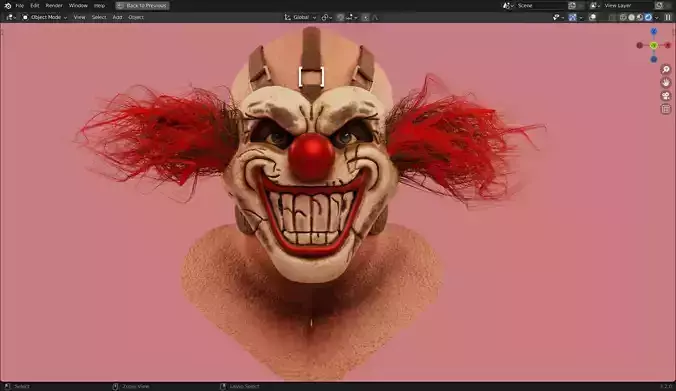This screenshot has height=391, width=676.
Task: Open the viewport Select menu
Action: pyautogui.click(x=99, y=17)
